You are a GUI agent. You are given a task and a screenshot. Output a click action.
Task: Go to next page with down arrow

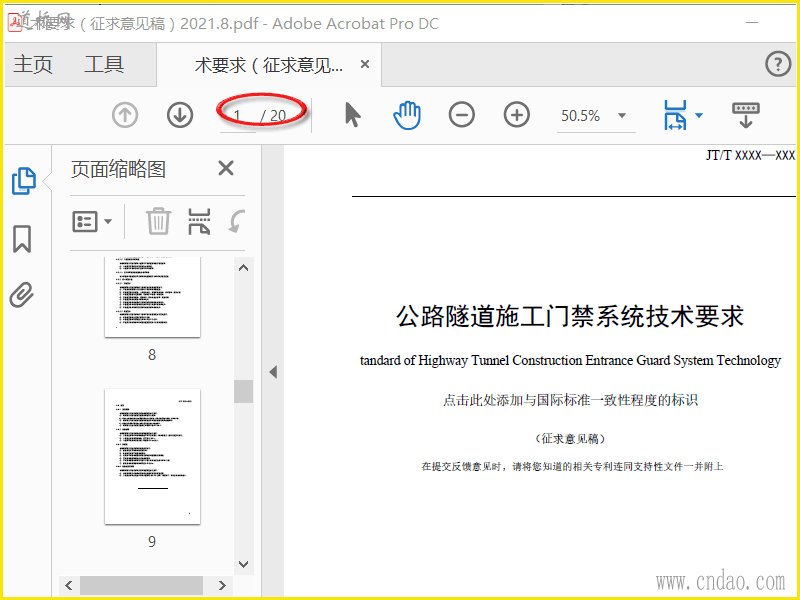(x=180, y=115)
